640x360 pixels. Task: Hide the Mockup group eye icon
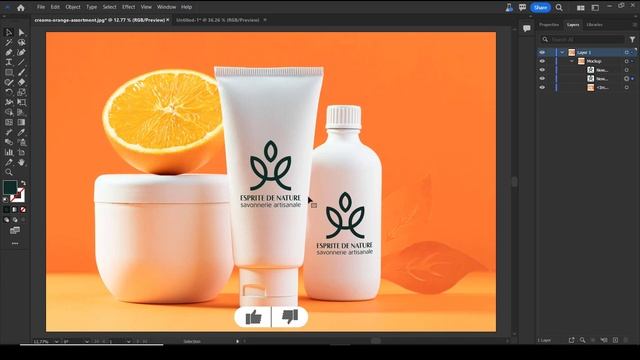[542, 61]
